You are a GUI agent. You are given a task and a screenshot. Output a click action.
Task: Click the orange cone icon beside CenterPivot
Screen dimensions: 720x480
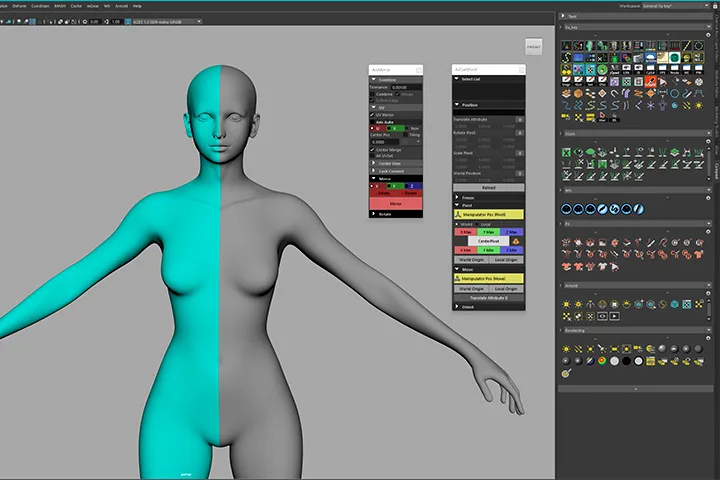point(516,241)
